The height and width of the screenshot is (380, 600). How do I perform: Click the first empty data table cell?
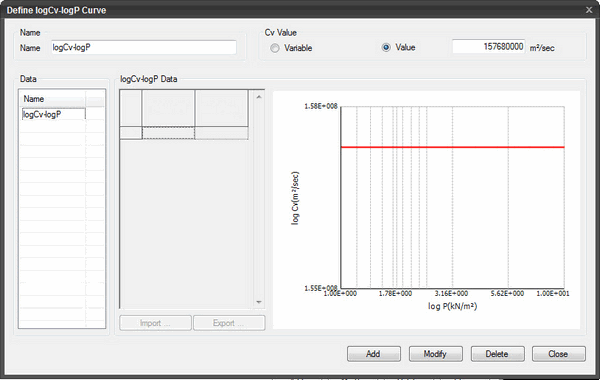pyautogui.click(x=168, y=133)
